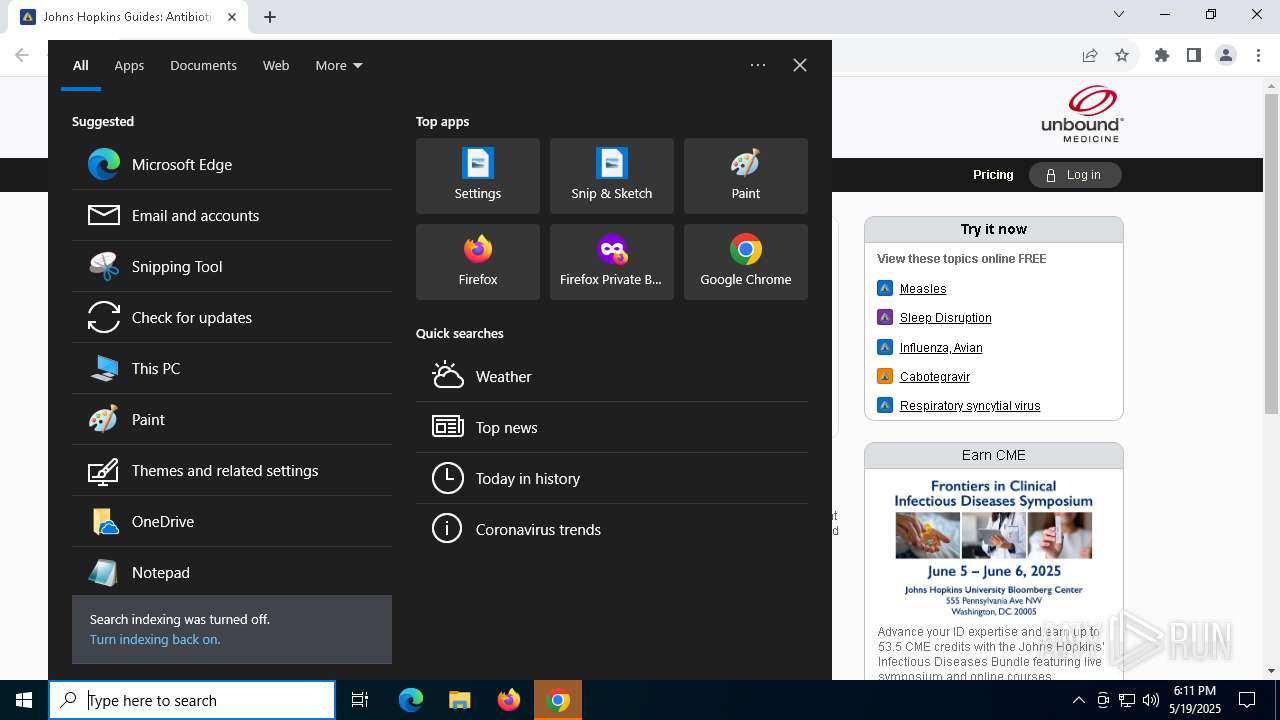Screen dimensions: 1280x720
Task: Launch Firefox Private Browsing tile
Action: tap(612, 262)
